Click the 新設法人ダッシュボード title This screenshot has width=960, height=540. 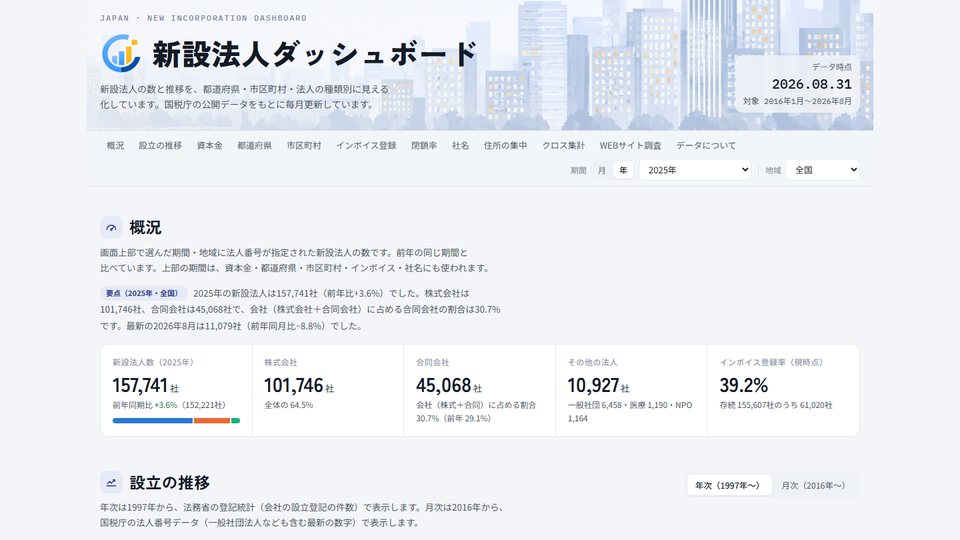click(315, 54)
